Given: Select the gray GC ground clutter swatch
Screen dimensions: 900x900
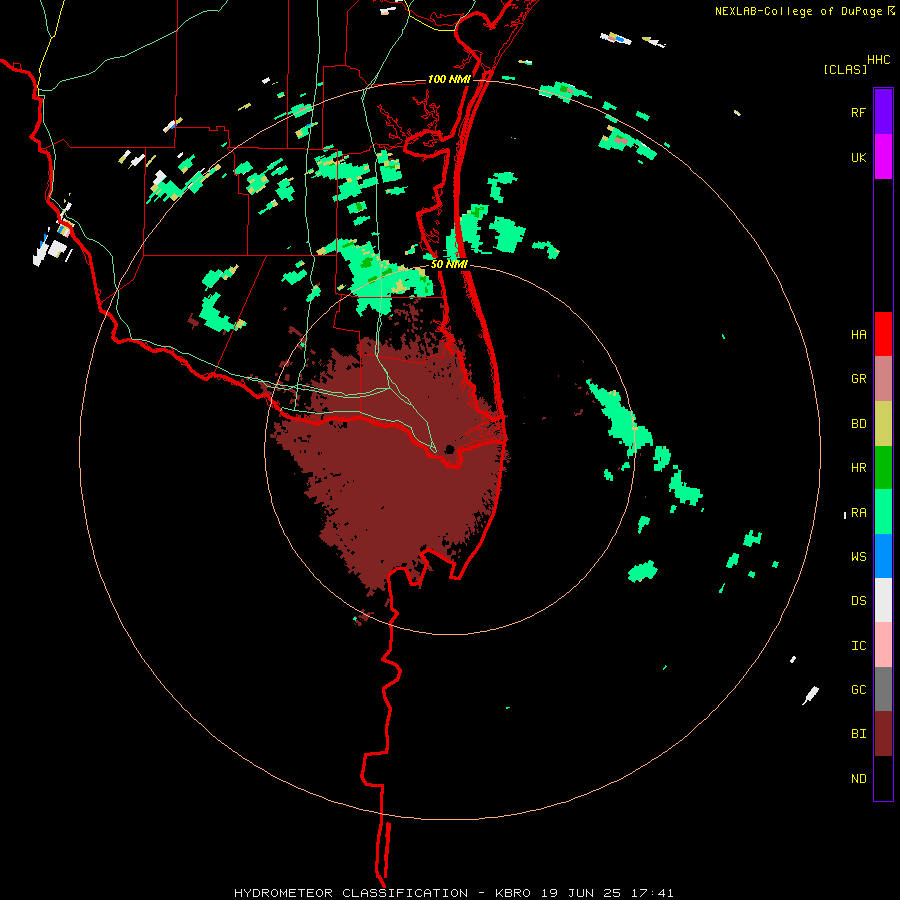Looking at the screenshot, I should pyautogui.click(x=883, y=689).
